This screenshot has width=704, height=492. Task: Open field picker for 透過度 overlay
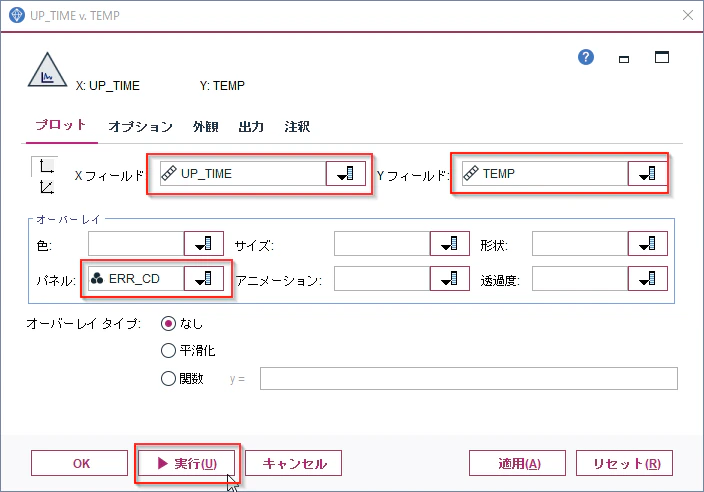pos(647,279)
